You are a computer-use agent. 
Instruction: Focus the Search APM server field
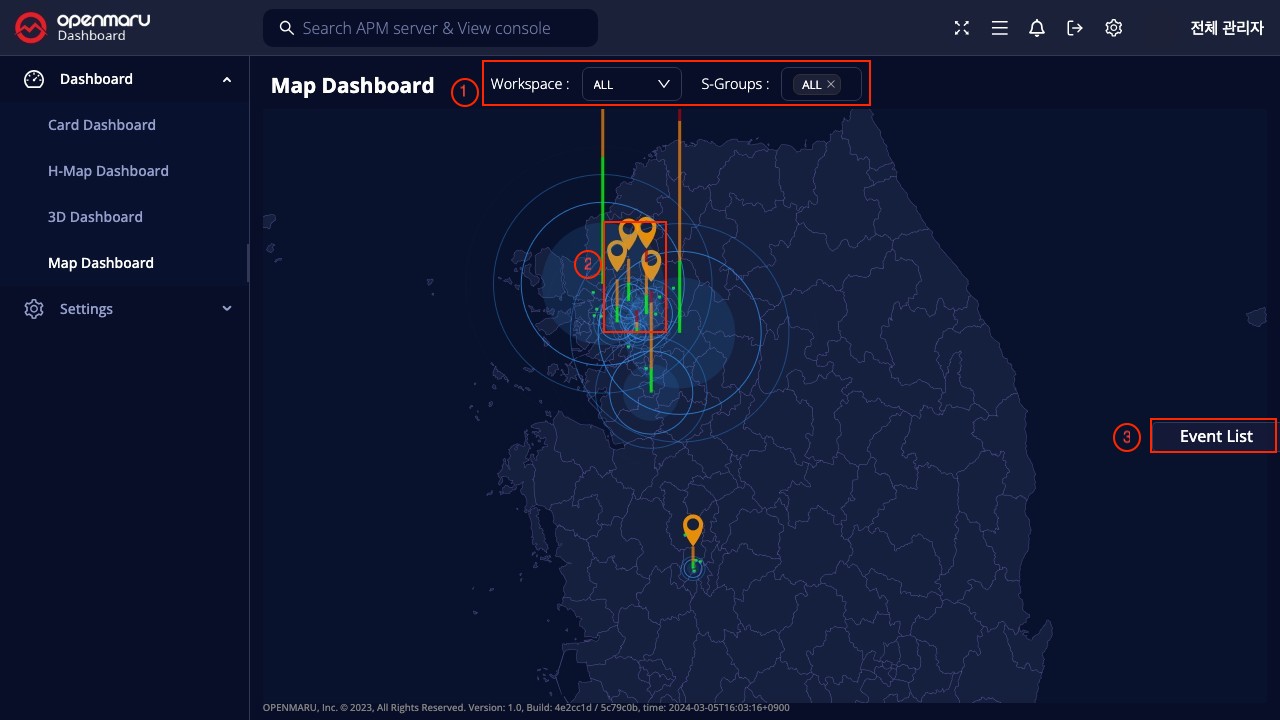point(440,28)
